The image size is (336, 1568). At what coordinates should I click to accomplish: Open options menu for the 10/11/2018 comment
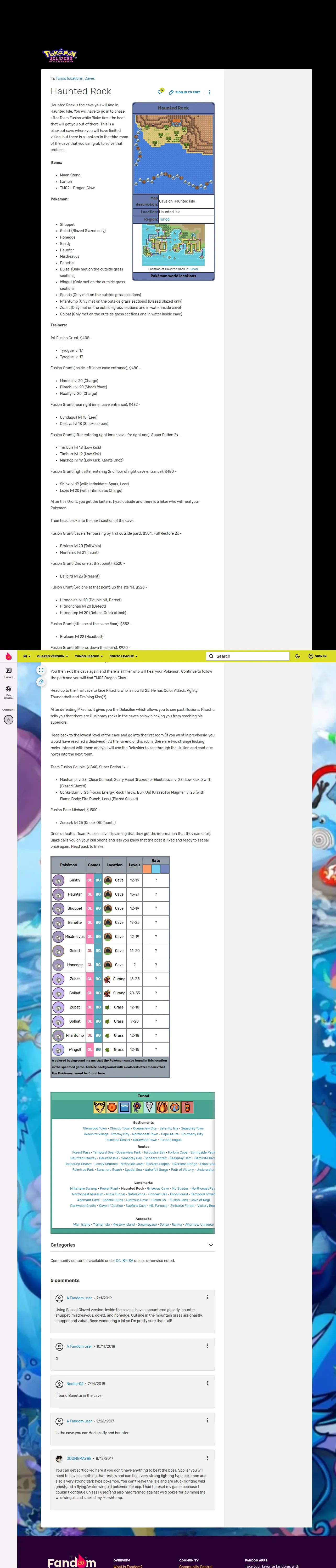pyautogui.click(x=207, y=1345)
